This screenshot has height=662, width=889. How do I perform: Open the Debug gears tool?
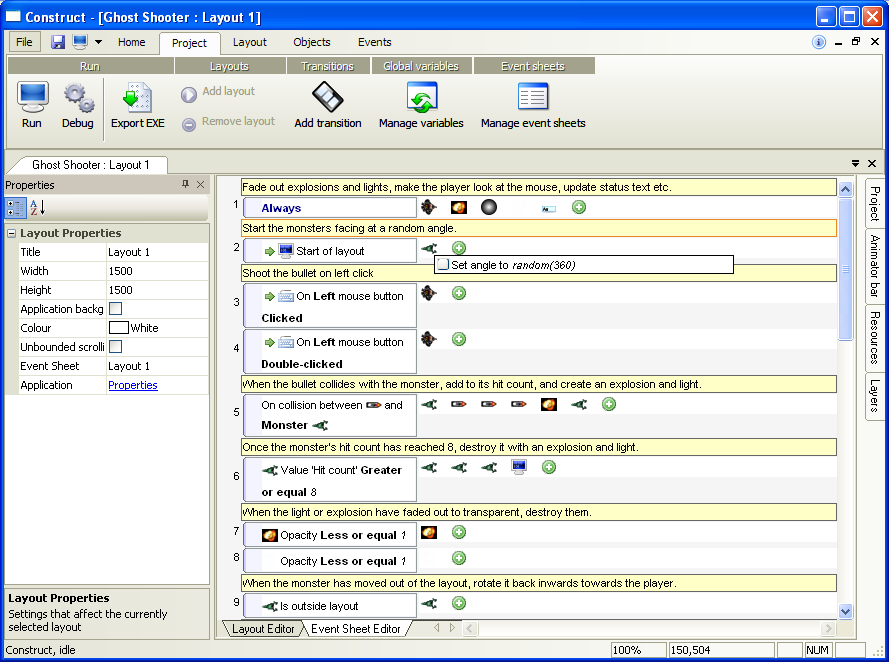78,97
